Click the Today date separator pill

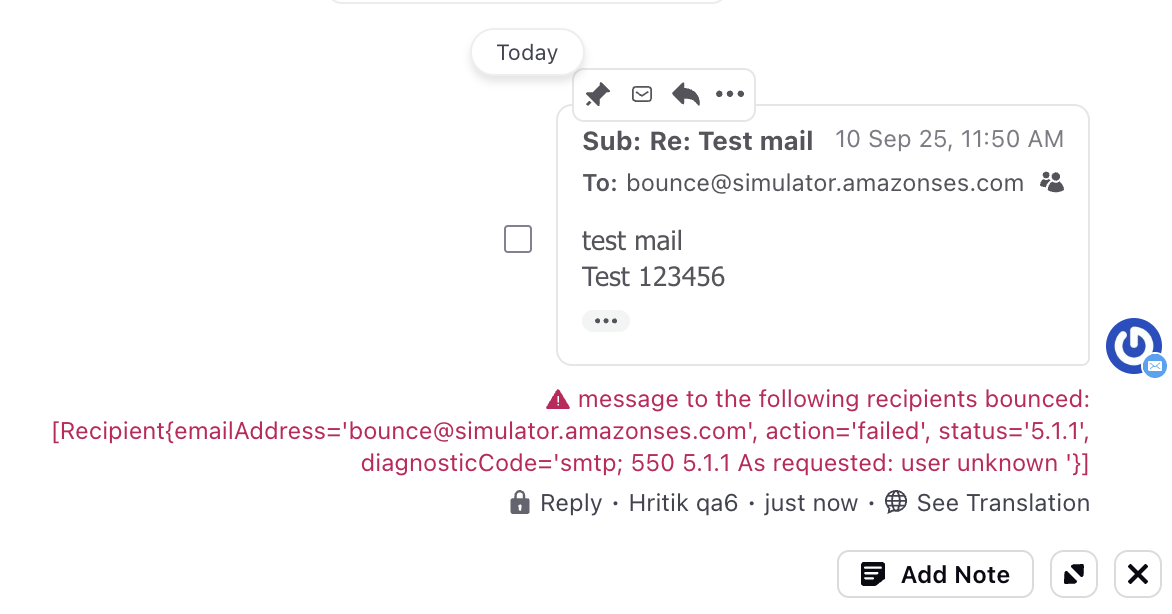527,52
